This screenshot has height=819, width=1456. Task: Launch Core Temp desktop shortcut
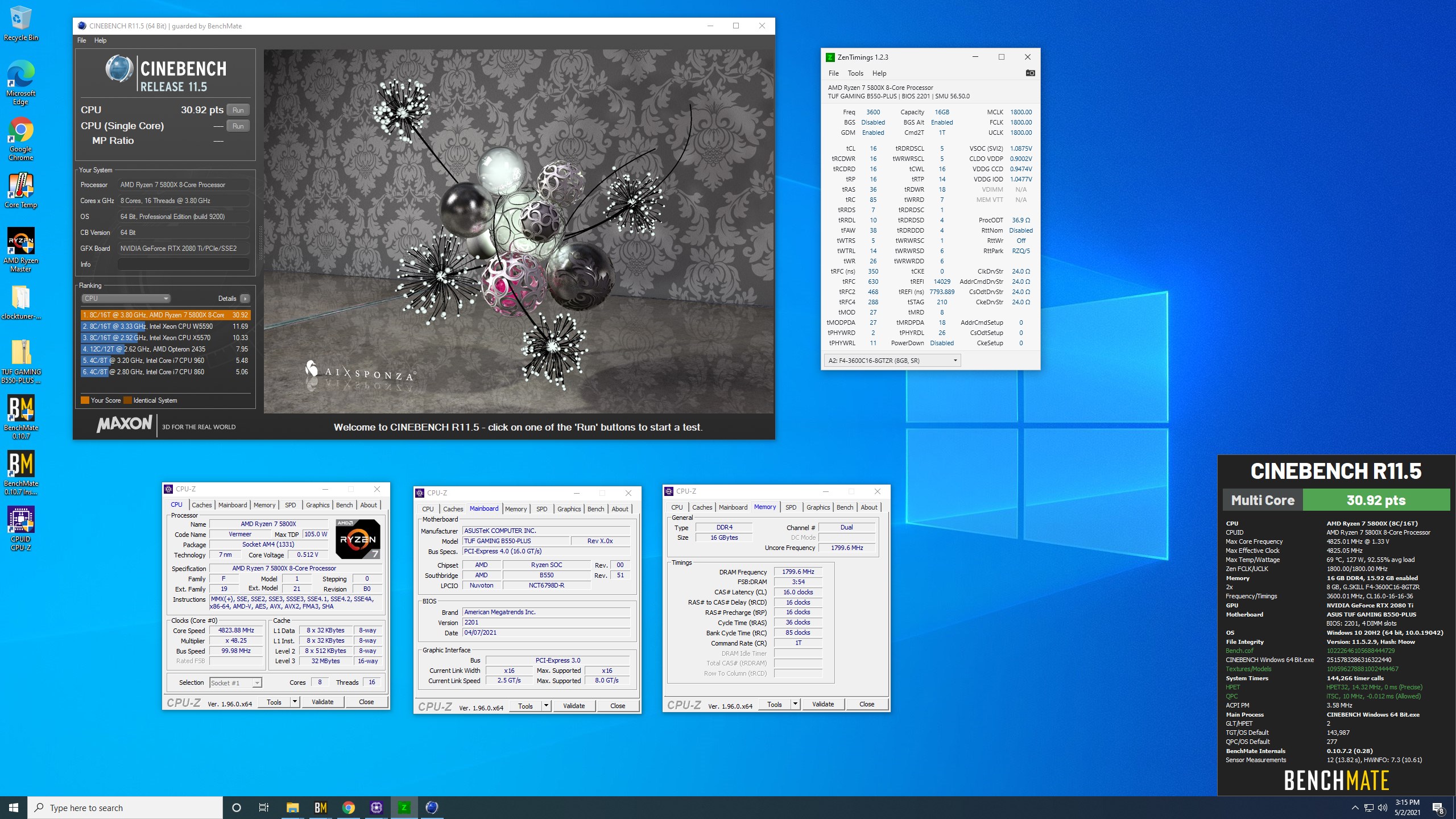21,191
